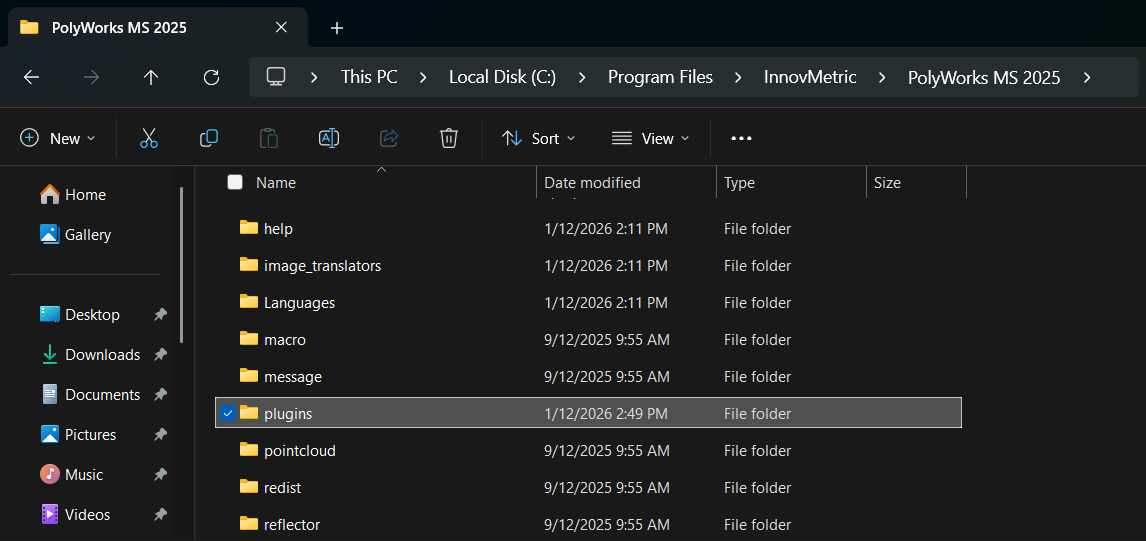1146x541 pixels.
Task: Go back with the left arrow button
Action: point(31,77)
